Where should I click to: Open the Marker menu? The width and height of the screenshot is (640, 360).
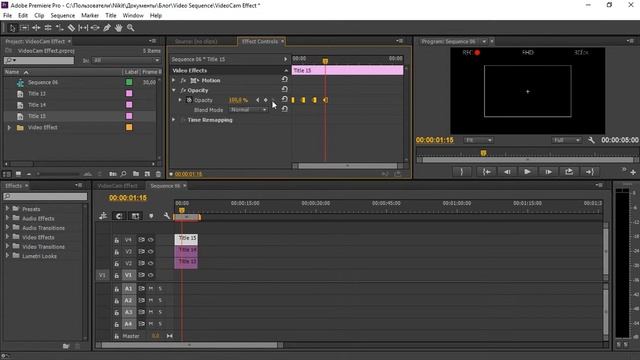[x=90, y=16]
